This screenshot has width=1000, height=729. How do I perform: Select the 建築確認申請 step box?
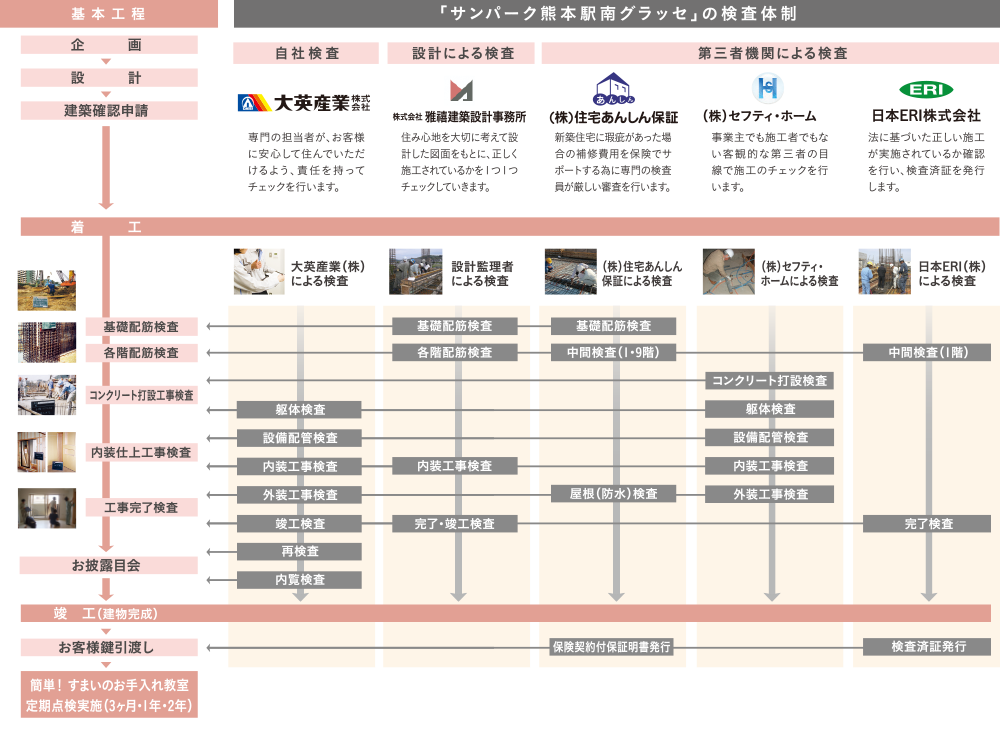109,110
